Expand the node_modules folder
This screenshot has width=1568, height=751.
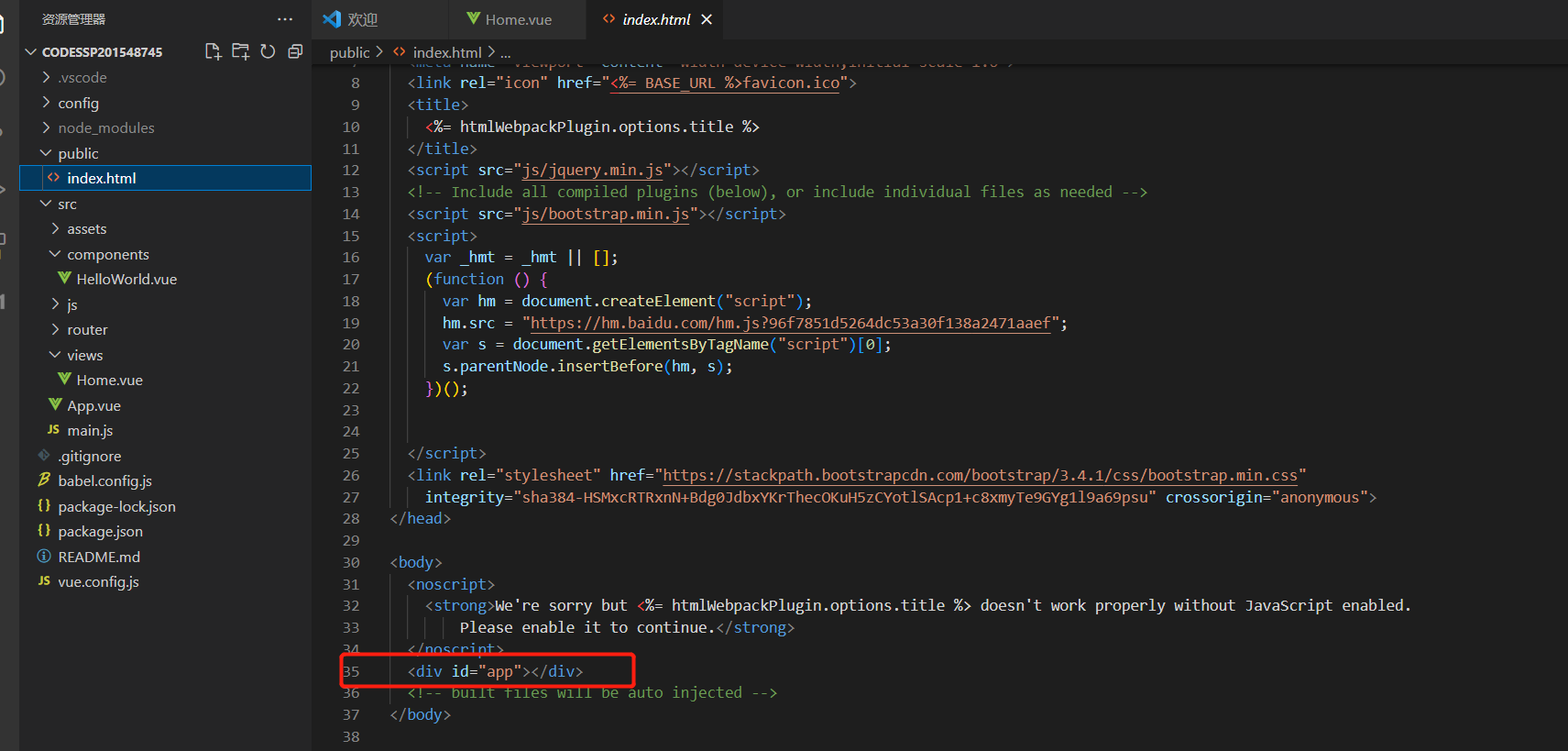tap(46, 127)
